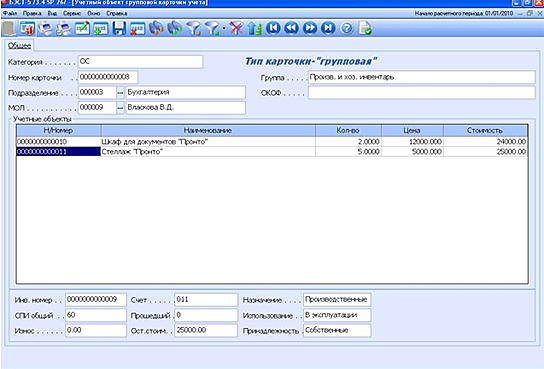
Task: Open the Правка menu
Action: coord(32,14)
